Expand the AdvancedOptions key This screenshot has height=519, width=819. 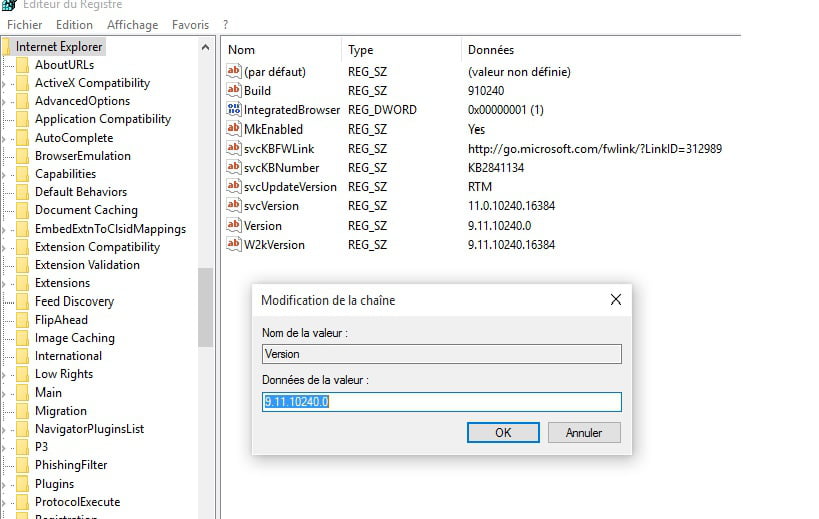pyautogui.click(x=4, y=101)
